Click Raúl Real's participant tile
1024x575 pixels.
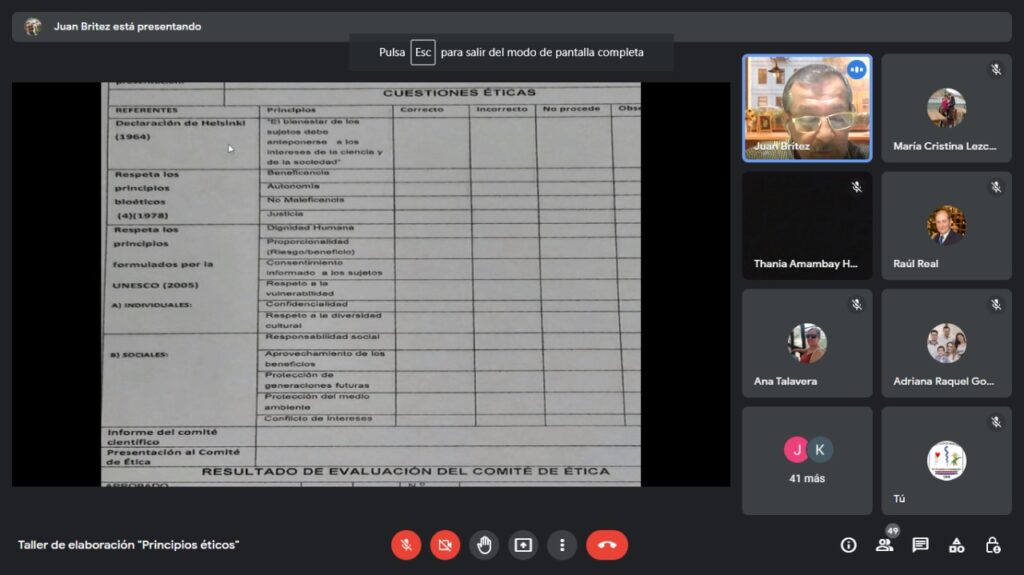click(x=946, y=226)
